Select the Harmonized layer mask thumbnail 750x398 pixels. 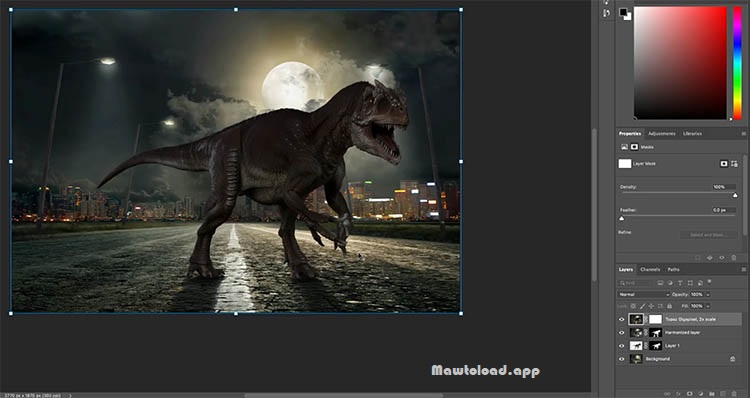pos(655,332)
